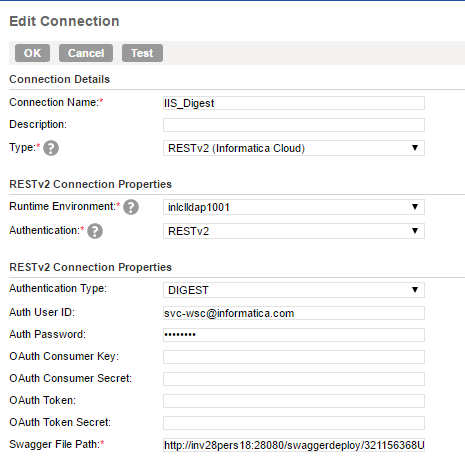Open help icon beside Runtime Environment

click(131, 207)
